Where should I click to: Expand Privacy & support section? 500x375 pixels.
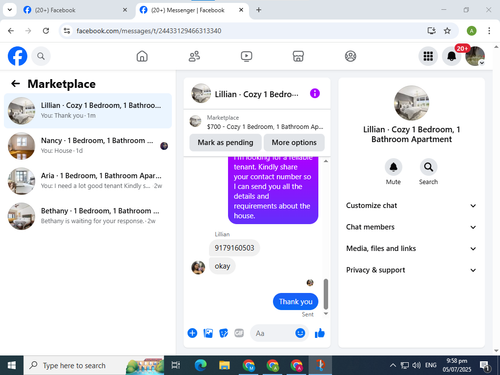411,270
